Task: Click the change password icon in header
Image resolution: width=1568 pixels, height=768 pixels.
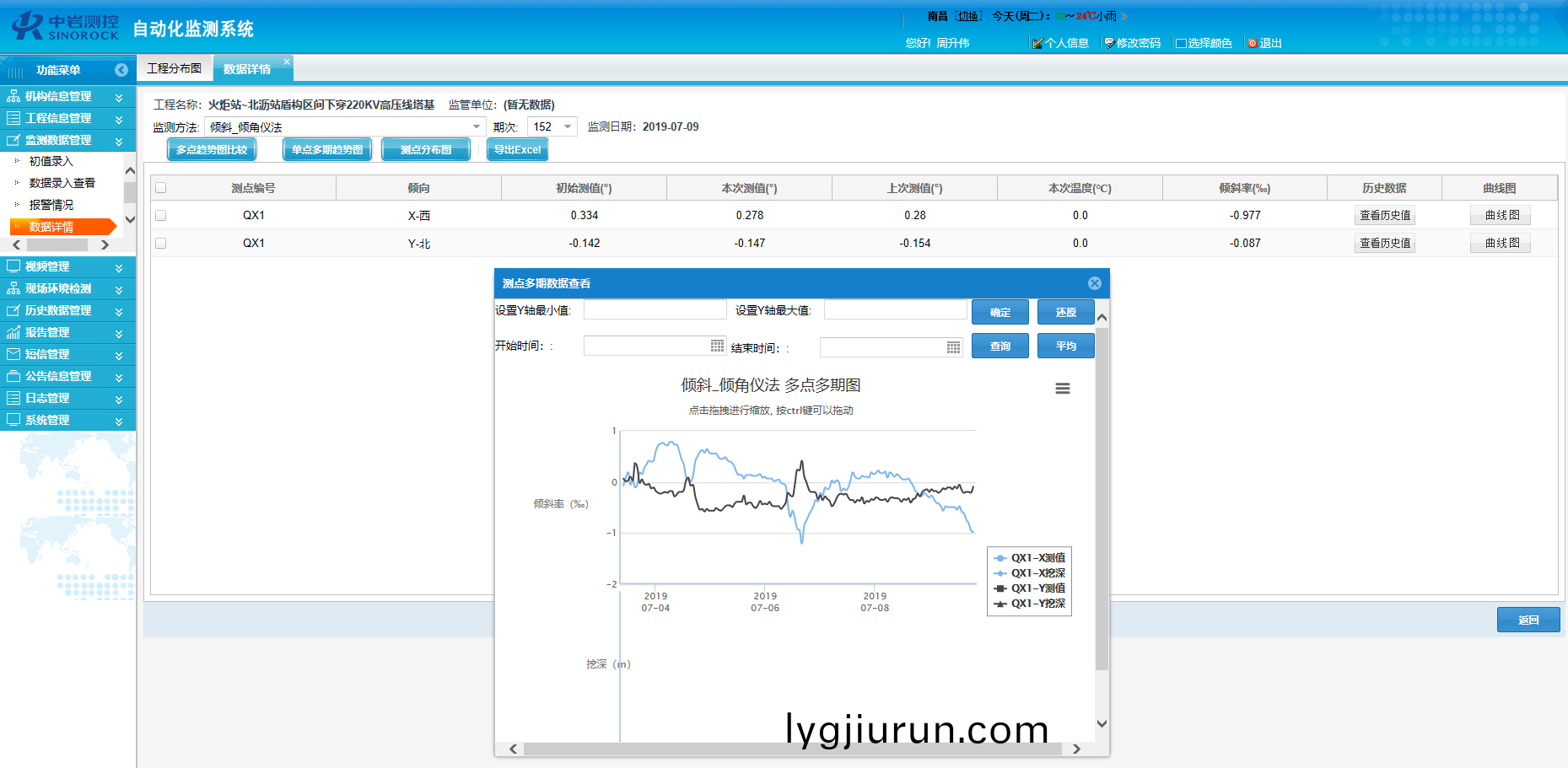Action: point(1109,43)
